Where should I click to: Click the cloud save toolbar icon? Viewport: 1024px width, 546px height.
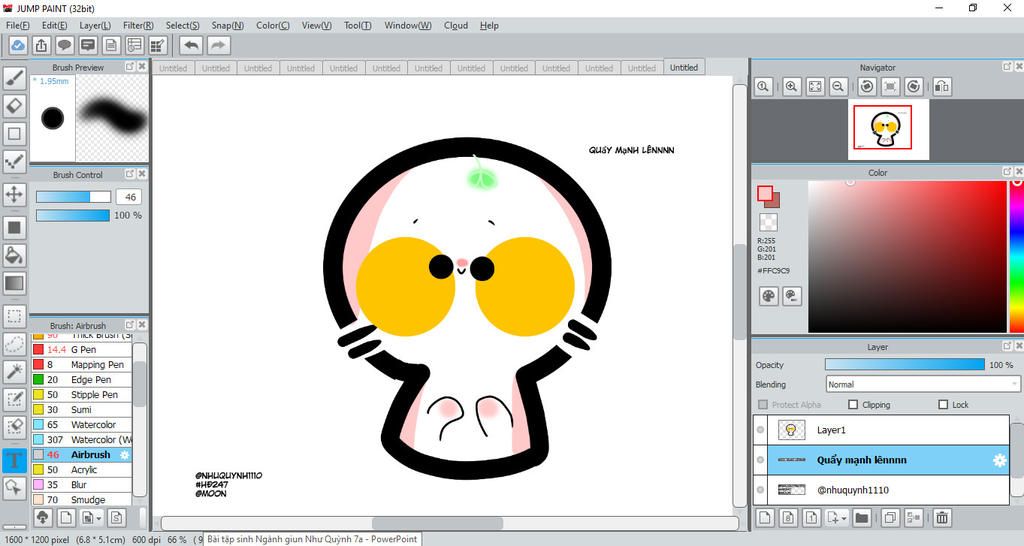[x=18, y=45]
